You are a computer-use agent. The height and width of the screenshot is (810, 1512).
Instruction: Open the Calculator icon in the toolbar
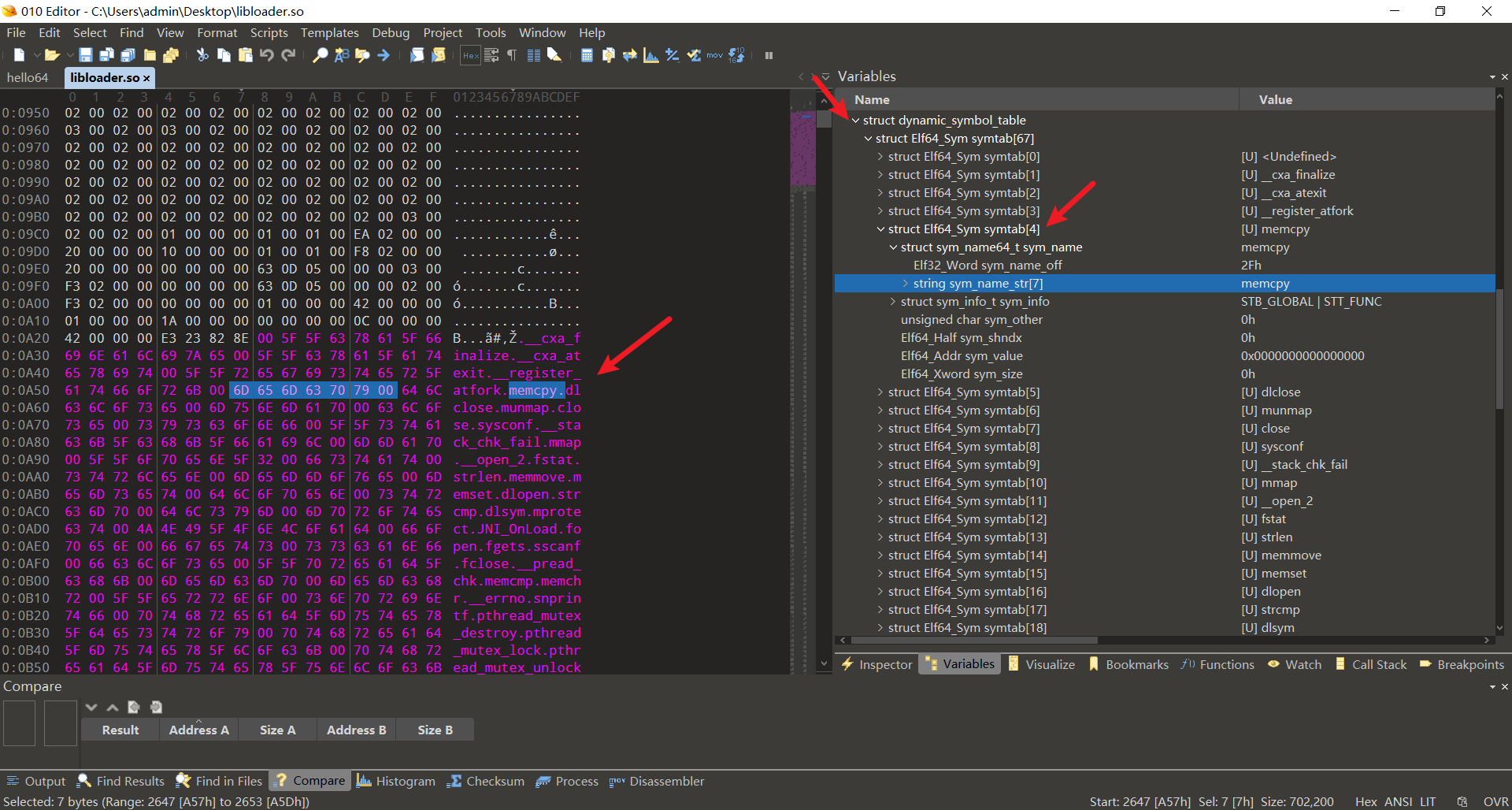(587, 55)
